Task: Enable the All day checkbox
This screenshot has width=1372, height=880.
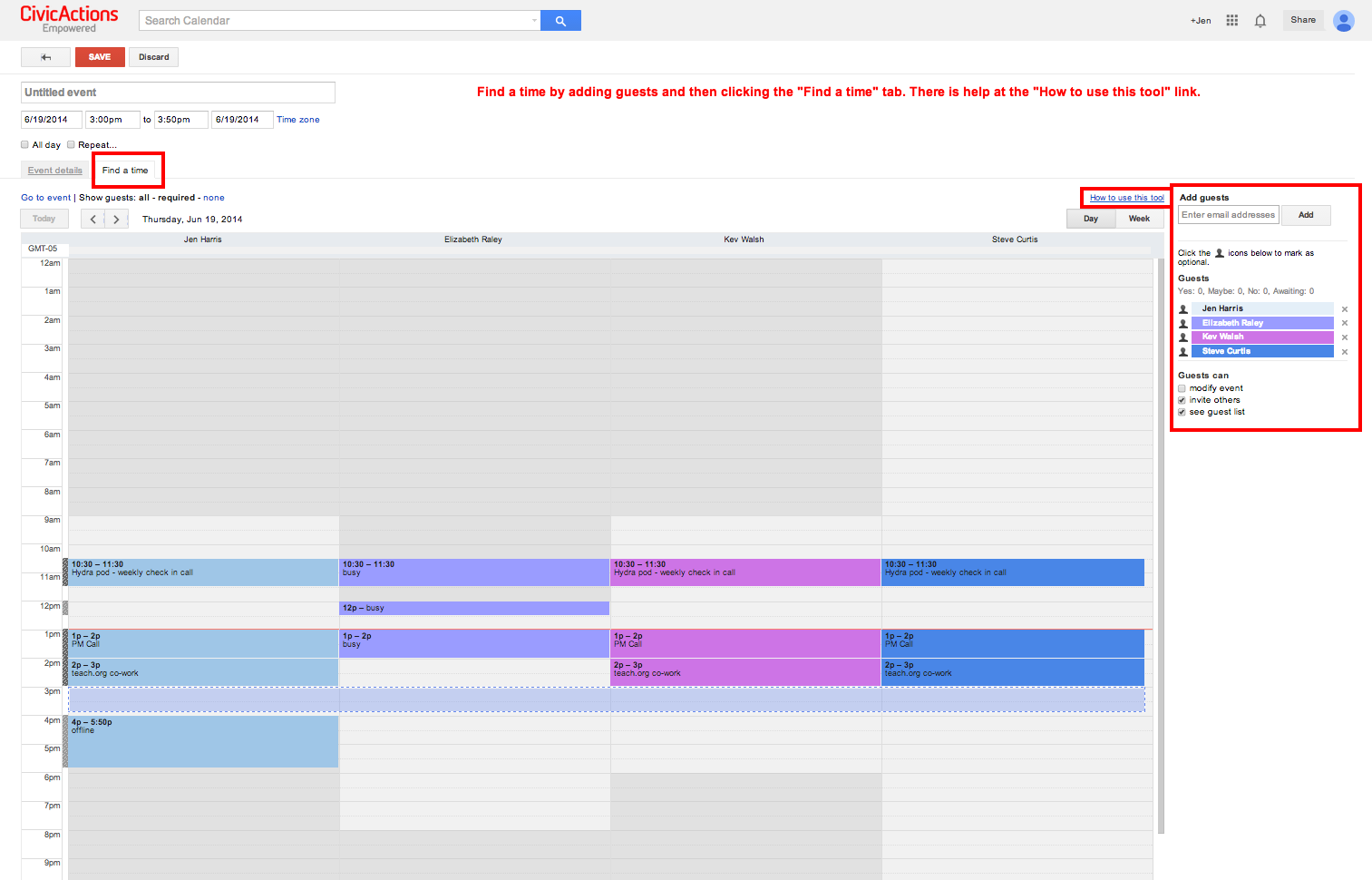Action: [24, 144]
